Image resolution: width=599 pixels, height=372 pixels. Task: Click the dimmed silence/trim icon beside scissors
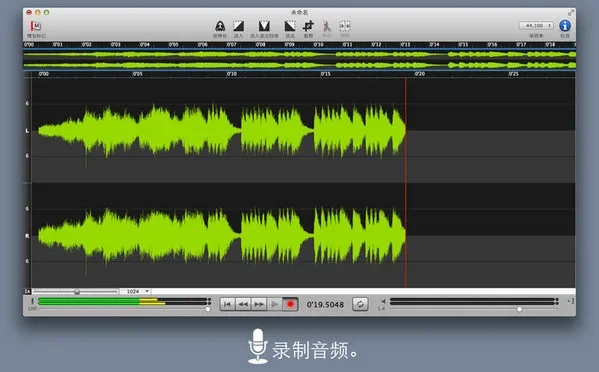pos(345,26)
